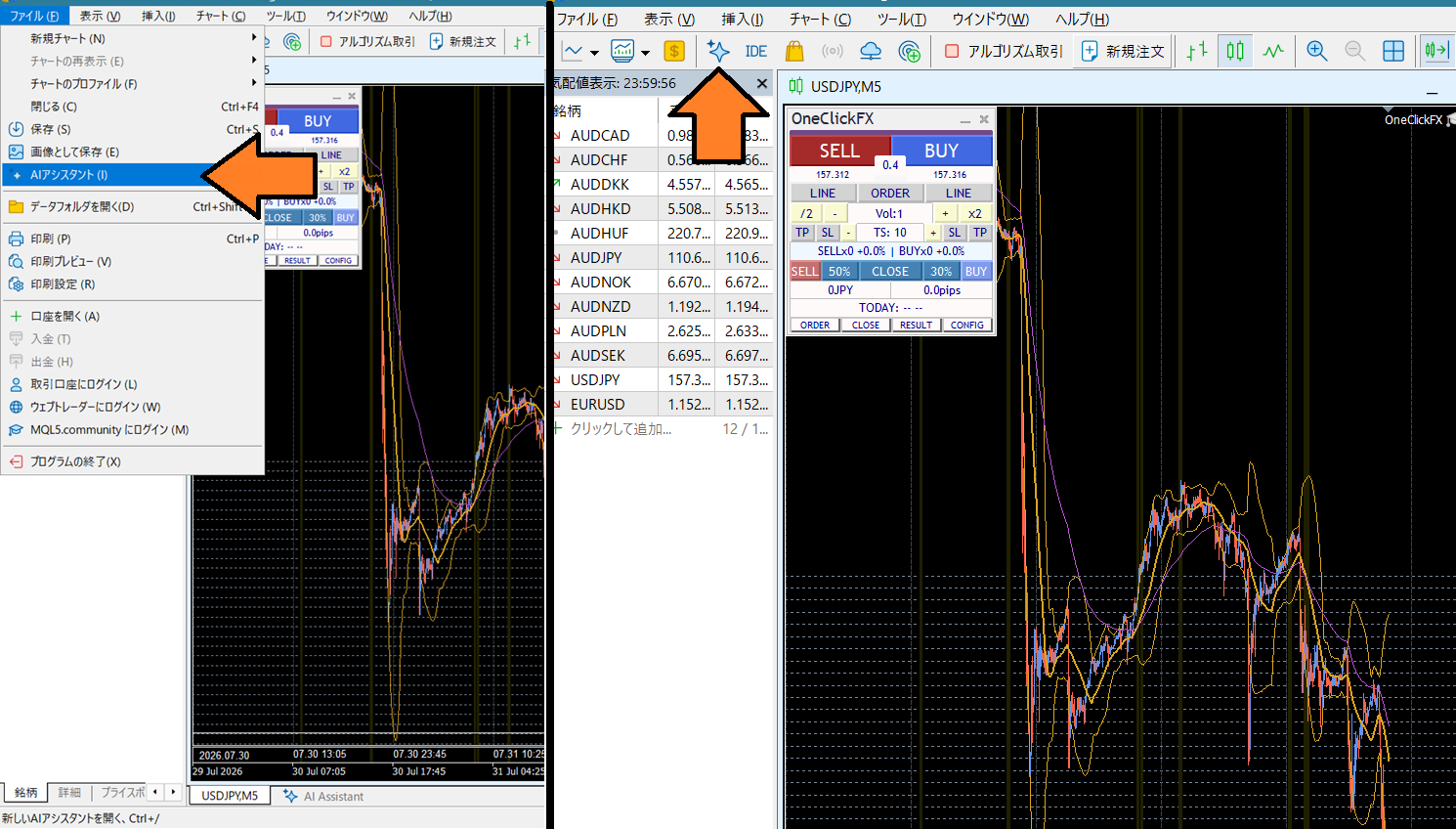
Task: Choose ウェブトレーダーにログイン from the File menu
Action: coord(132,407)
